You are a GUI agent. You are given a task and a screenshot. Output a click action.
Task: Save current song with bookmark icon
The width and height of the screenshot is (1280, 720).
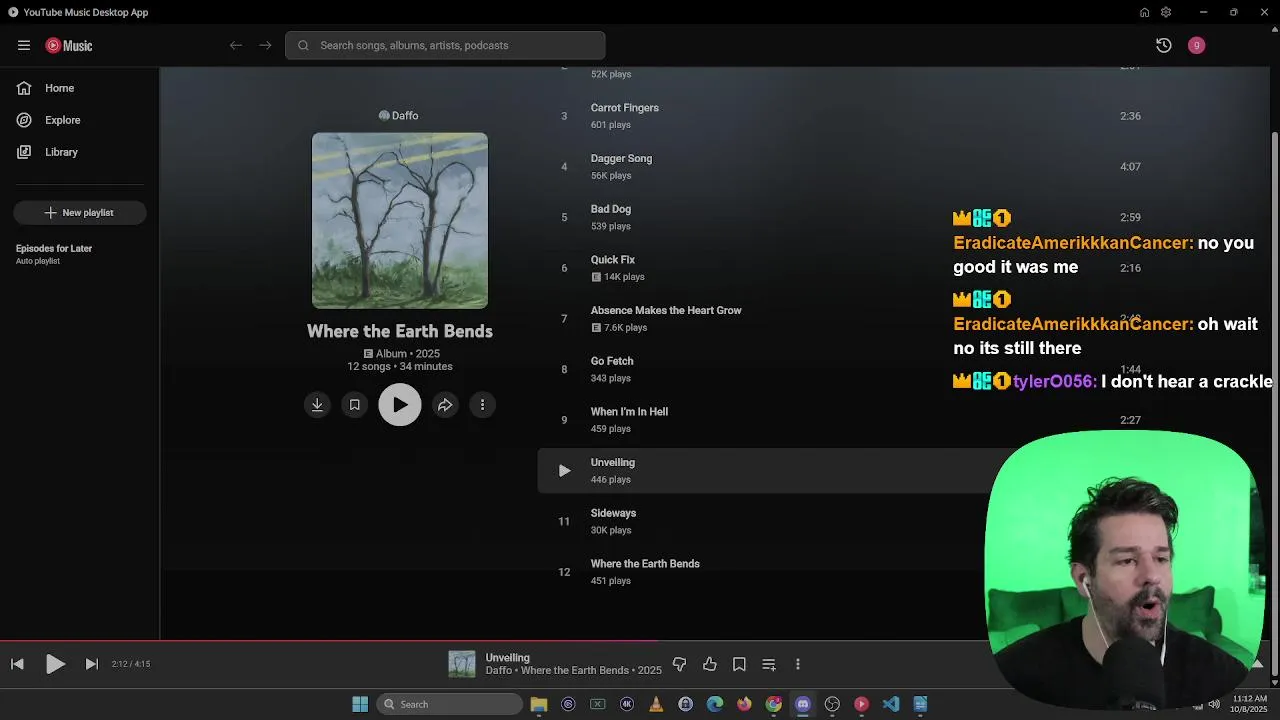point(739,664)
